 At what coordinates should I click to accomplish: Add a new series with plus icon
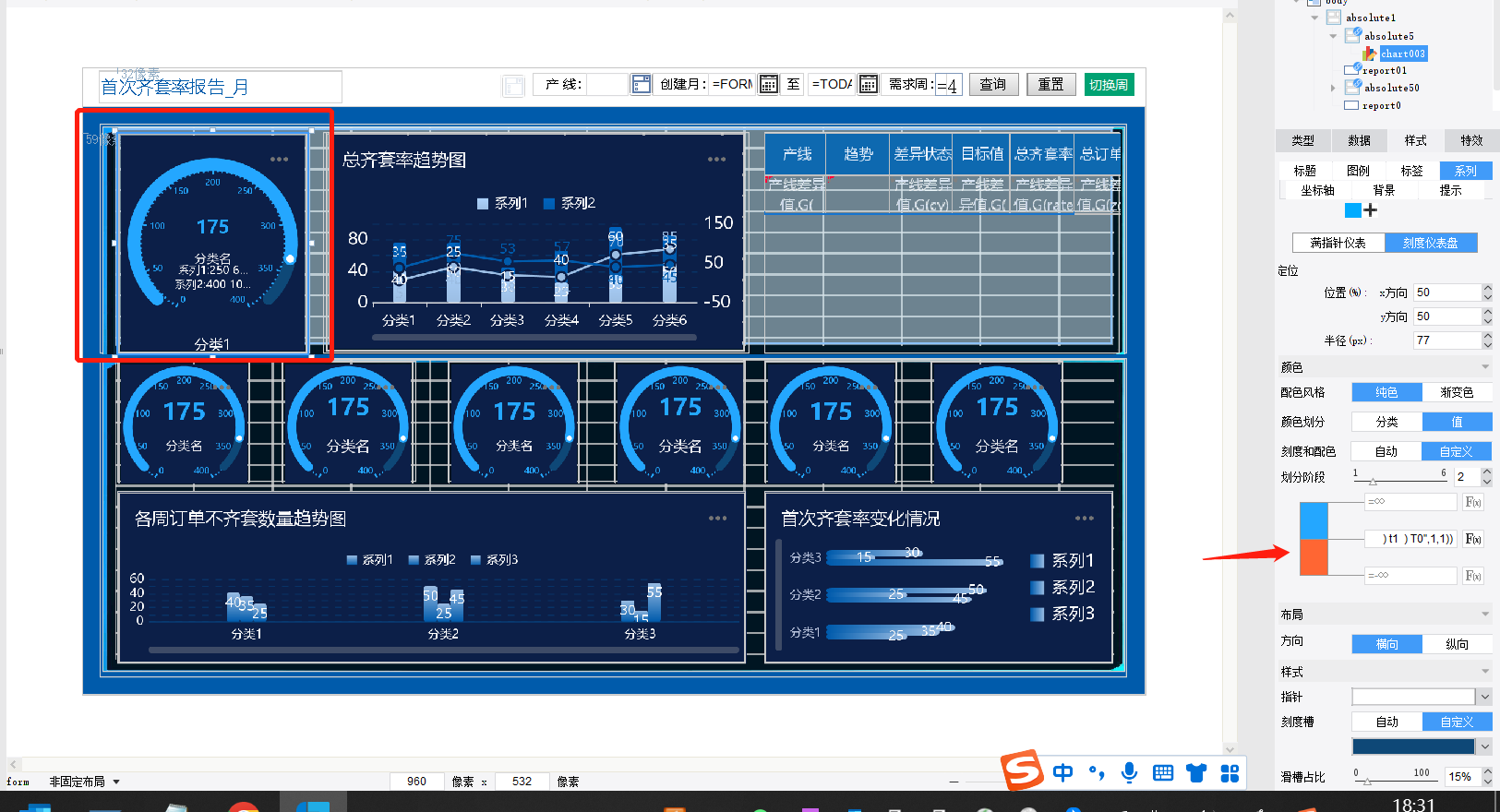click(x=1371, y=210)
